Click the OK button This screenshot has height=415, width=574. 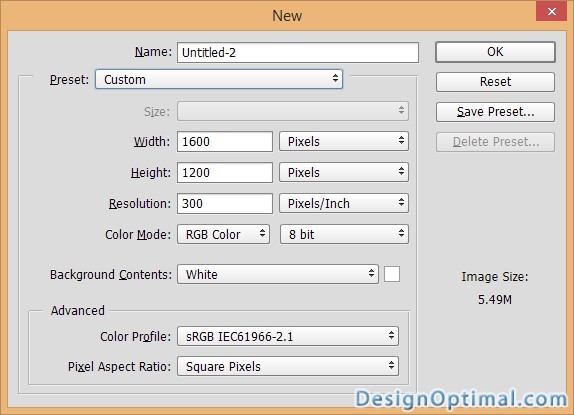(495, 52)
